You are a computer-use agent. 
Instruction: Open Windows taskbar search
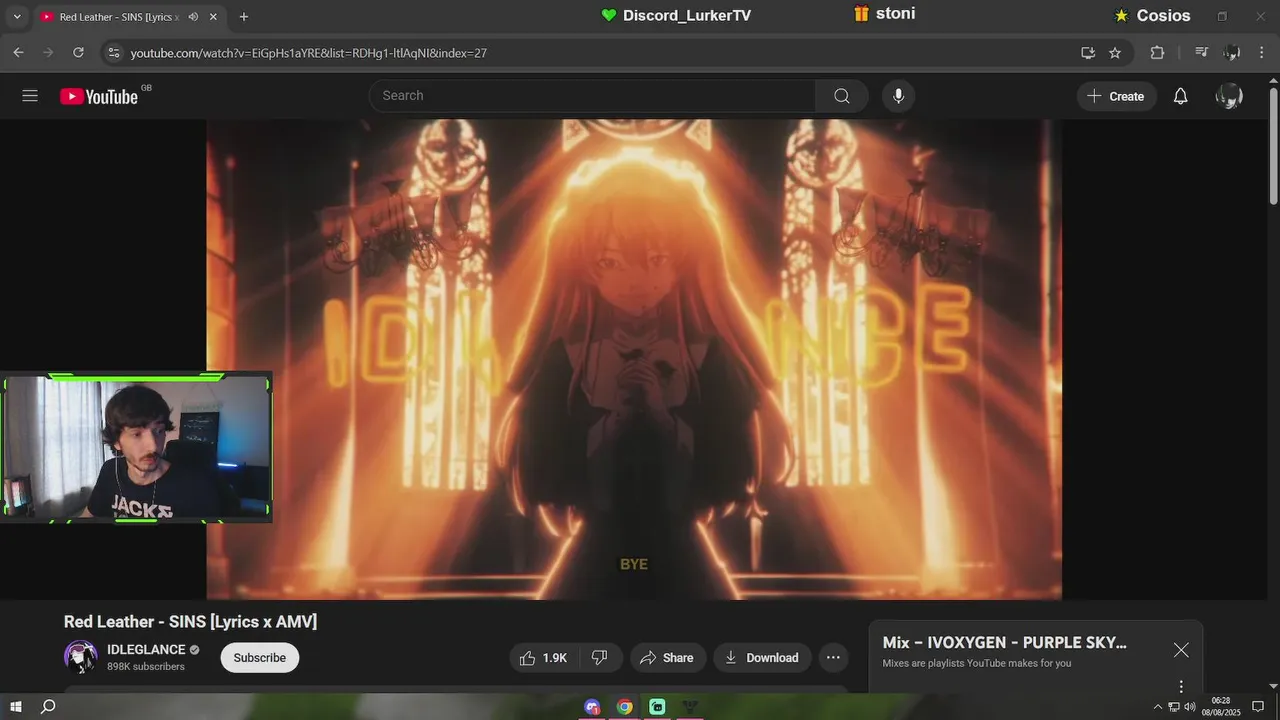(48, 707)
